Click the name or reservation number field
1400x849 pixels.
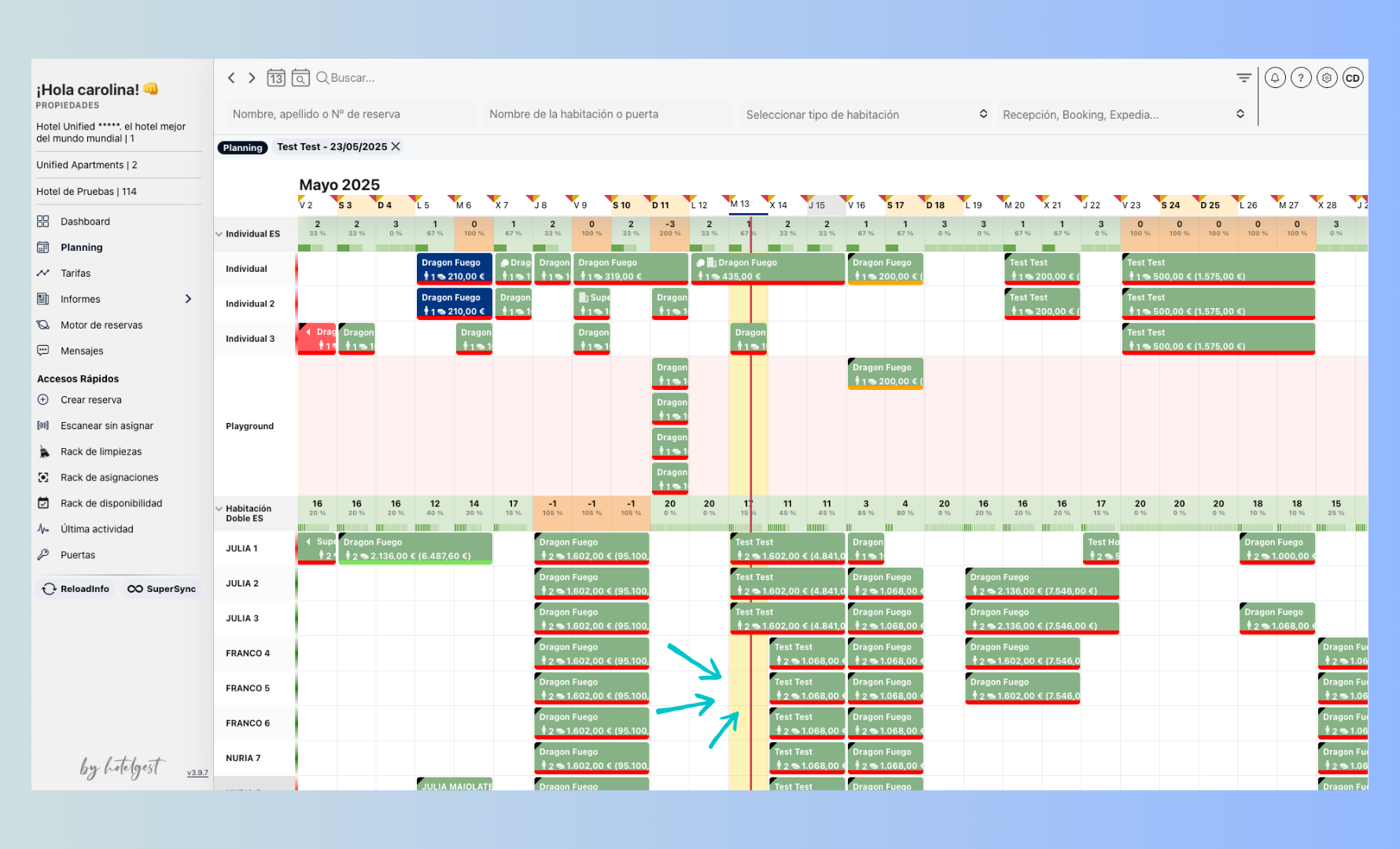coord(352,114)
